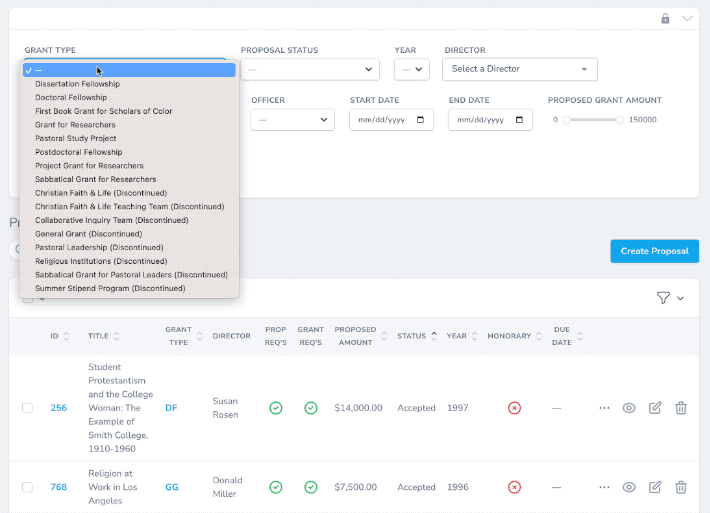View proposal 256 using the eye icon
Image resolution: width=710 pixels, height=513 pixels.
pyautogui.click(x=628, y=408)
